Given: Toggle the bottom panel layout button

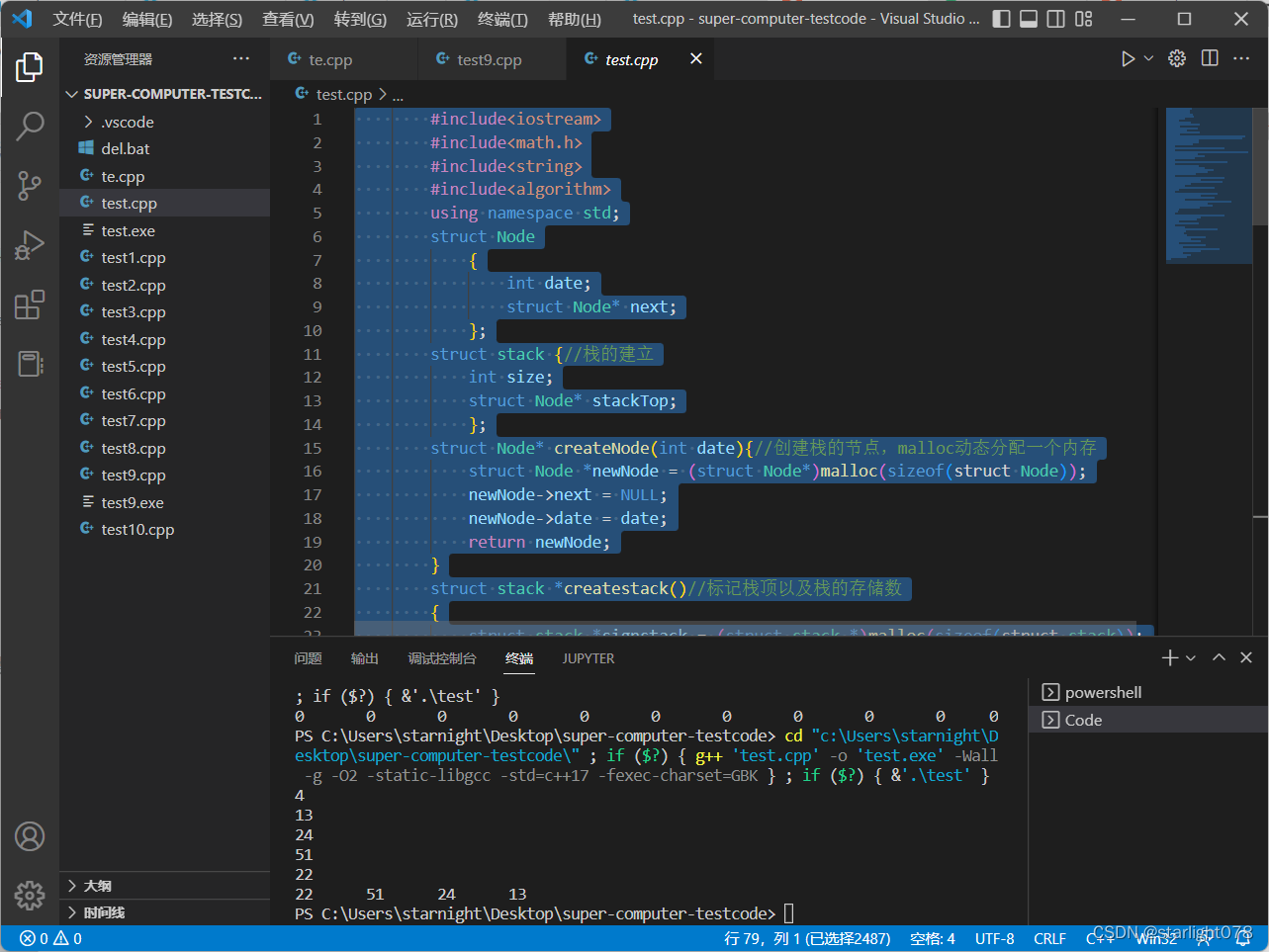Looking at the screenshot, I should coord(1029,19).
